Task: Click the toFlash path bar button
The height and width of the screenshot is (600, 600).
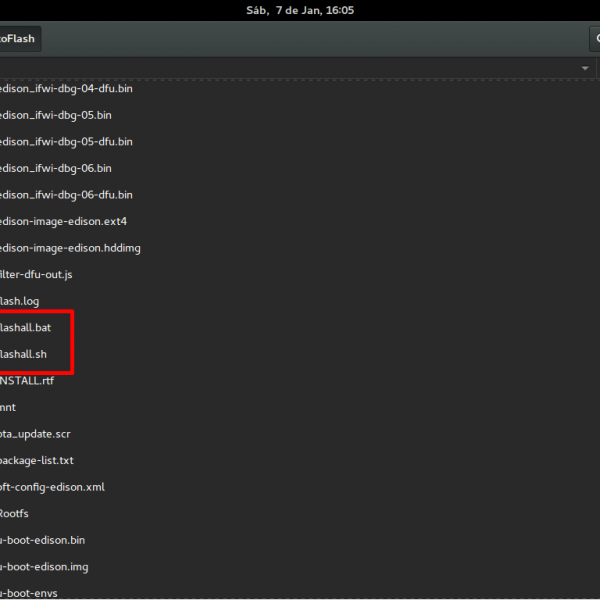Action: (19, 39)
